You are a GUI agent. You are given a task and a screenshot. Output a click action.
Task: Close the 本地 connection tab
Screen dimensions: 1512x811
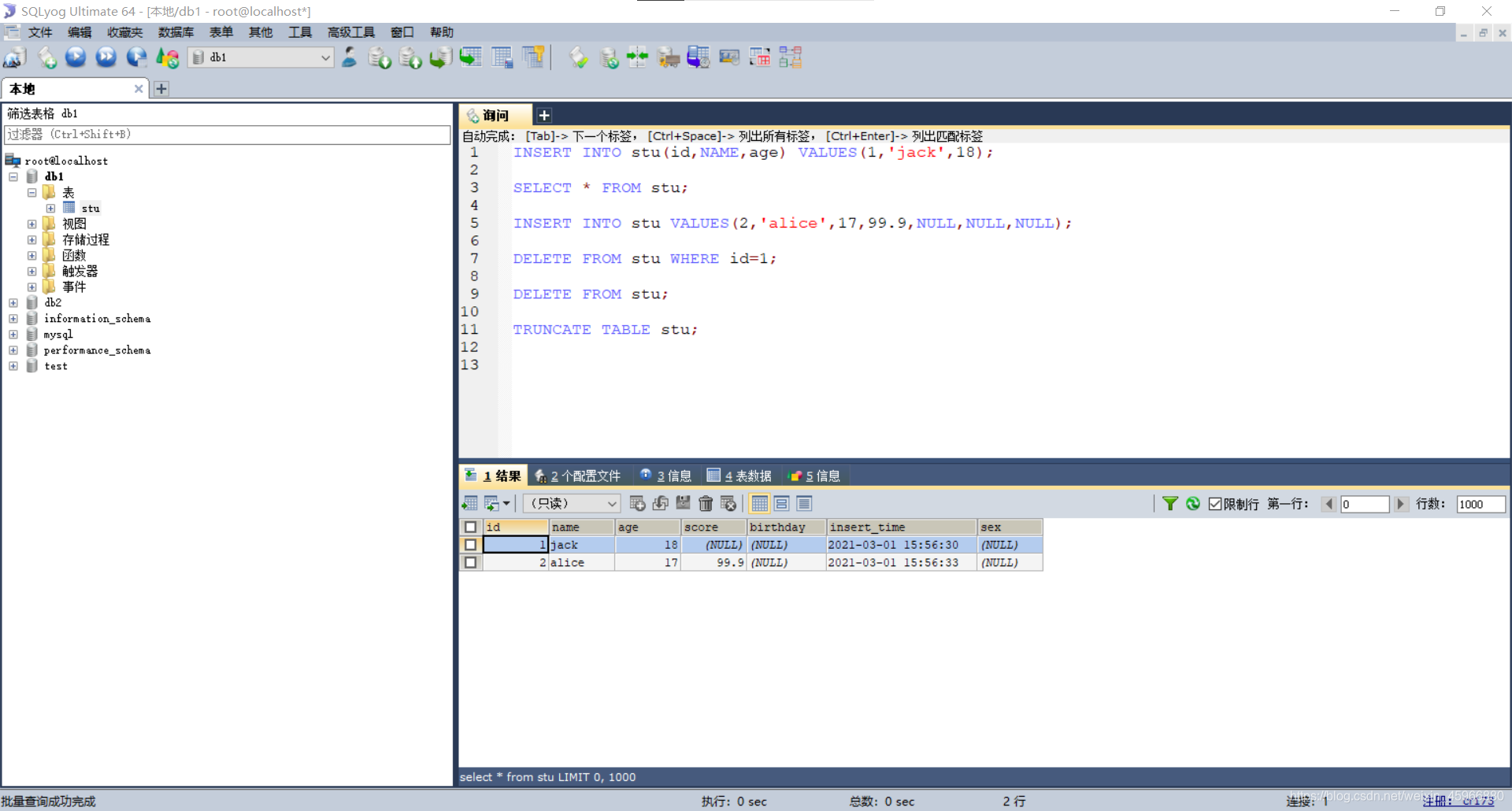[x=139, y=89]
